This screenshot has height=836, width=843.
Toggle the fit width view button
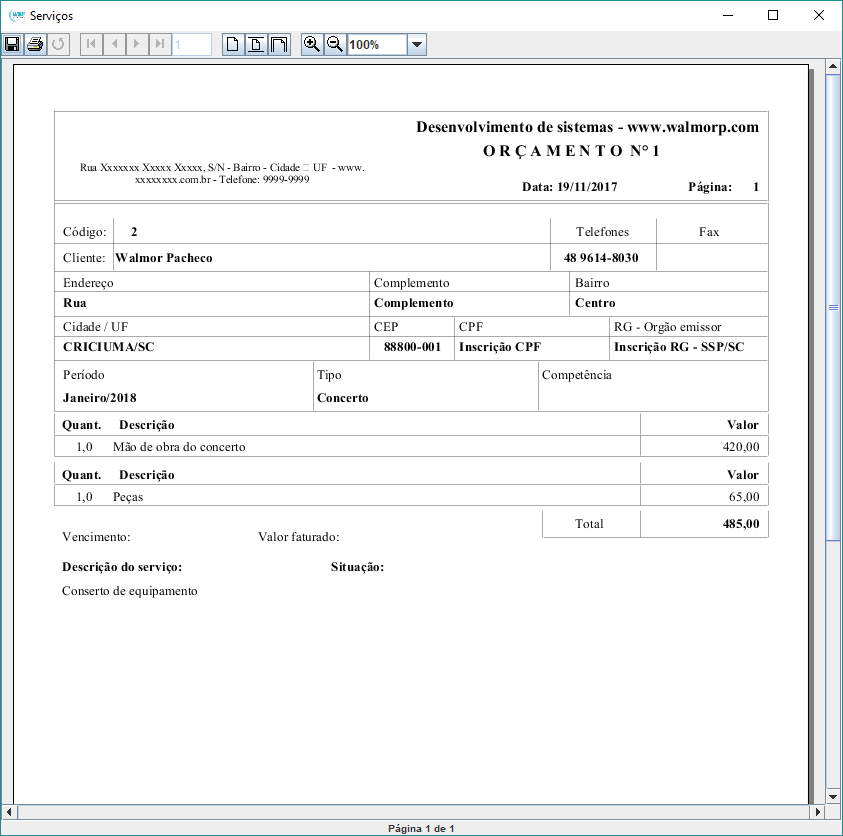point(279,44)
